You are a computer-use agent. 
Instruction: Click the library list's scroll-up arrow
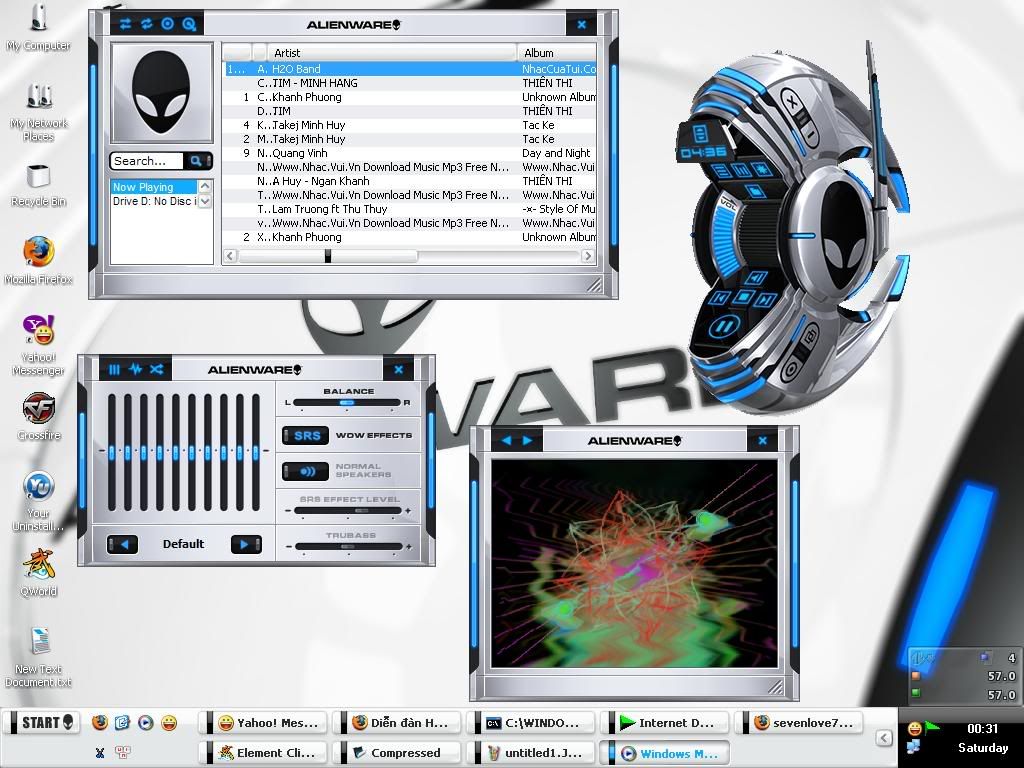coord(204,187)
